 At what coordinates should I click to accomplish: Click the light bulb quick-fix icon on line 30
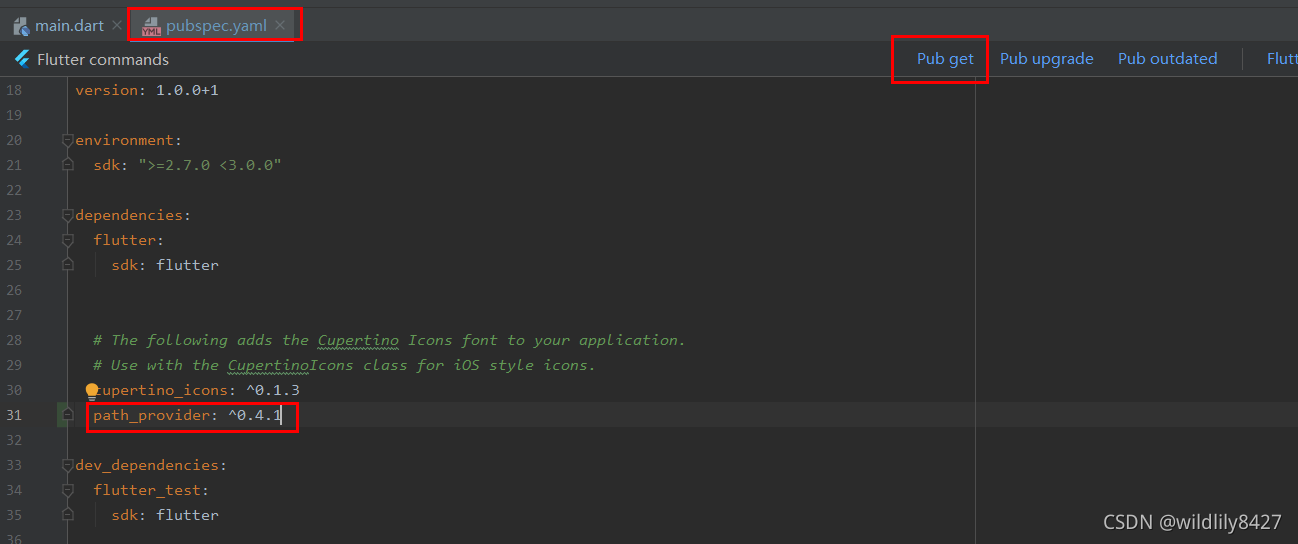92,390
